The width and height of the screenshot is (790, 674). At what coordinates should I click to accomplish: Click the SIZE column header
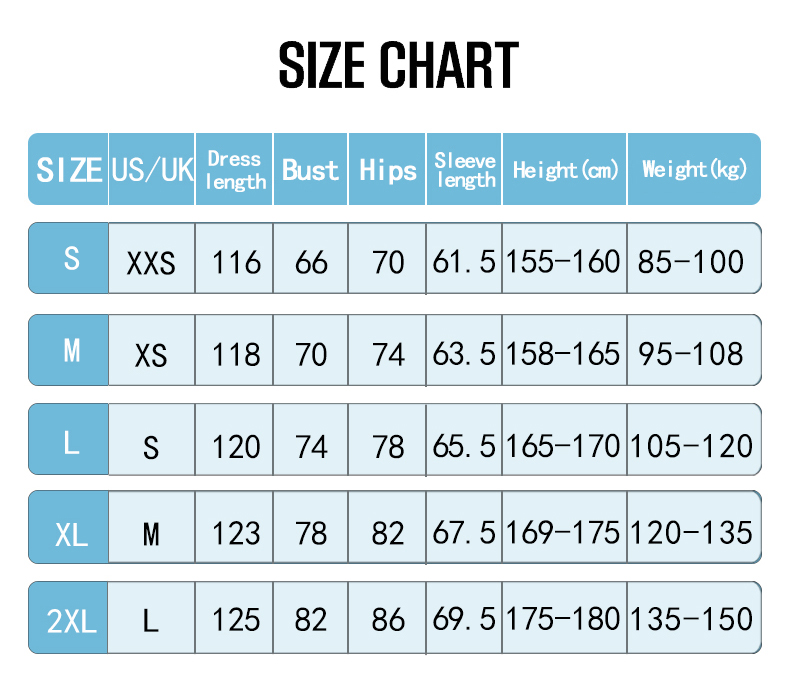[x=69, y=169]
